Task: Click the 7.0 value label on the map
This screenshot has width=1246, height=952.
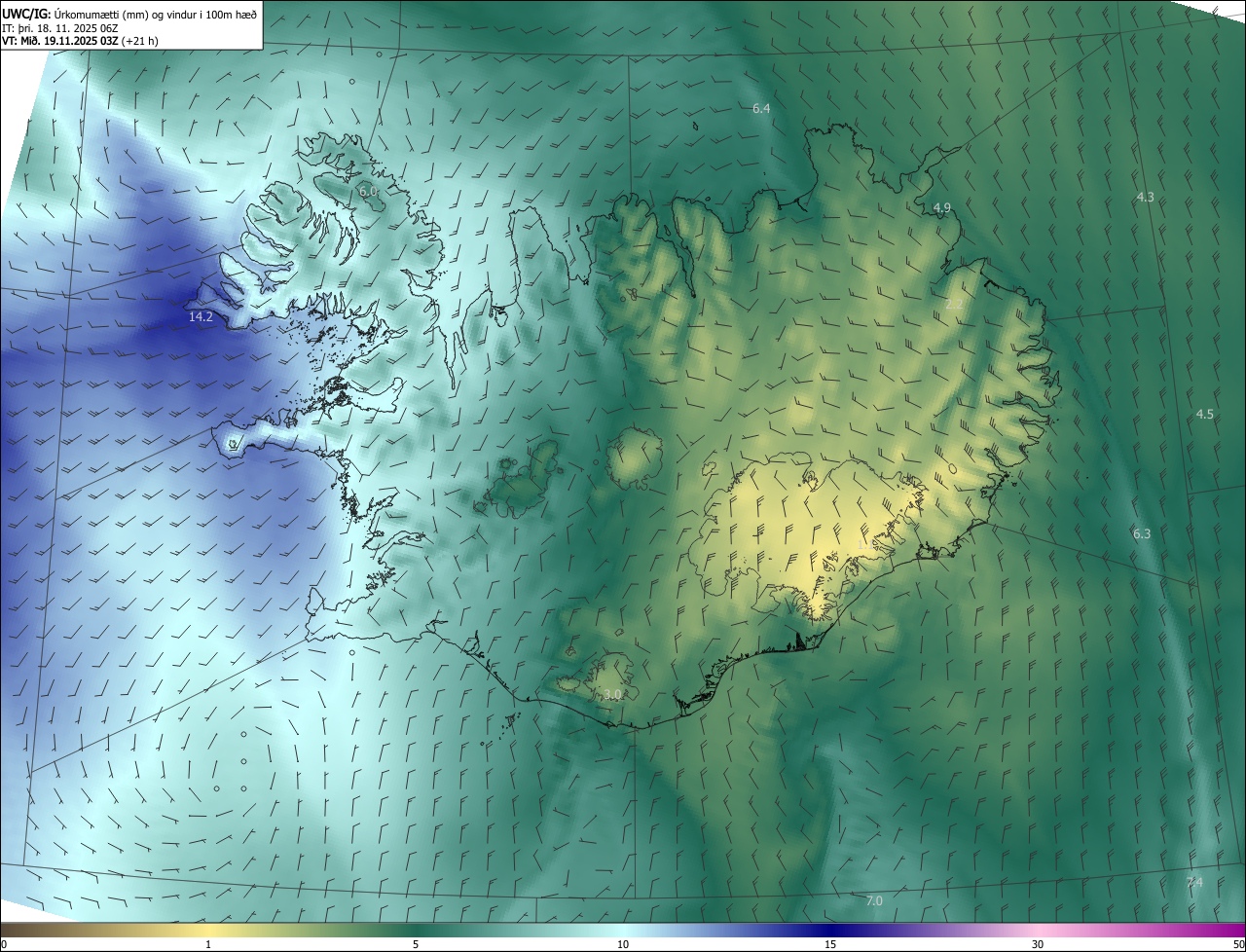Action: coord(874,901)
